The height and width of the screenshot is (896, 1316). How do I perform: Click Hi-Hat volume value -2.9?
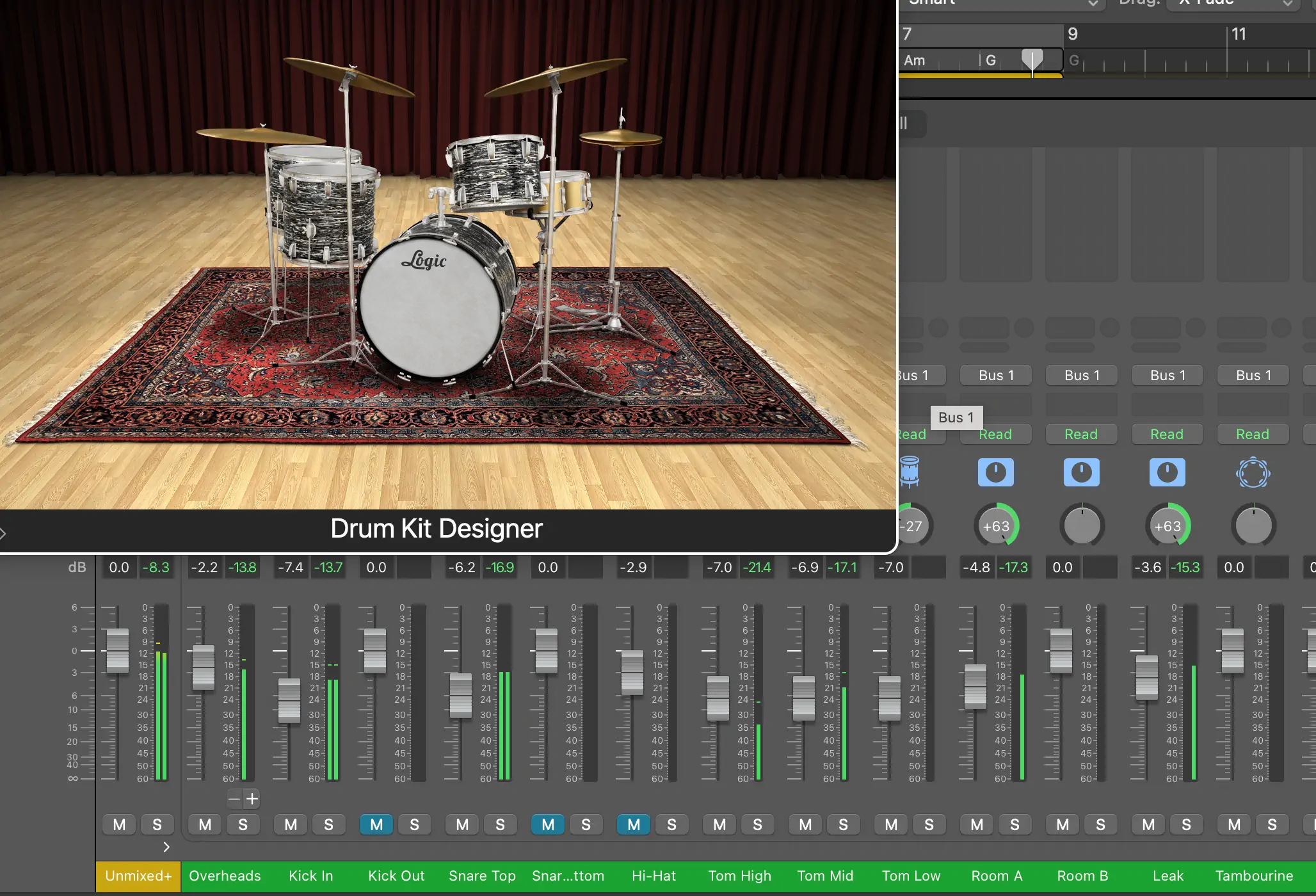pyautogui.click(x=633, y=568)
